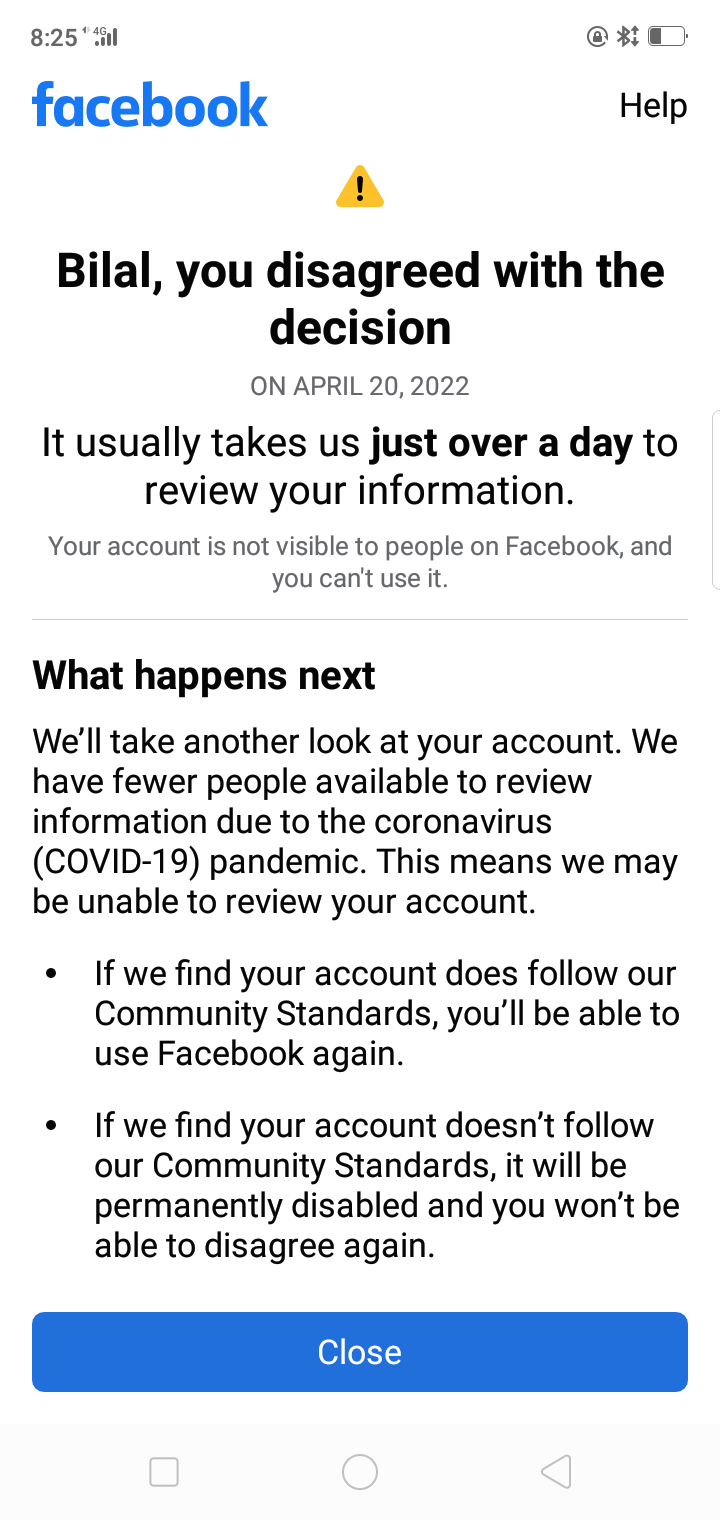Open Help
Screen dimensions: 720x1520
(x=653, y=105)
